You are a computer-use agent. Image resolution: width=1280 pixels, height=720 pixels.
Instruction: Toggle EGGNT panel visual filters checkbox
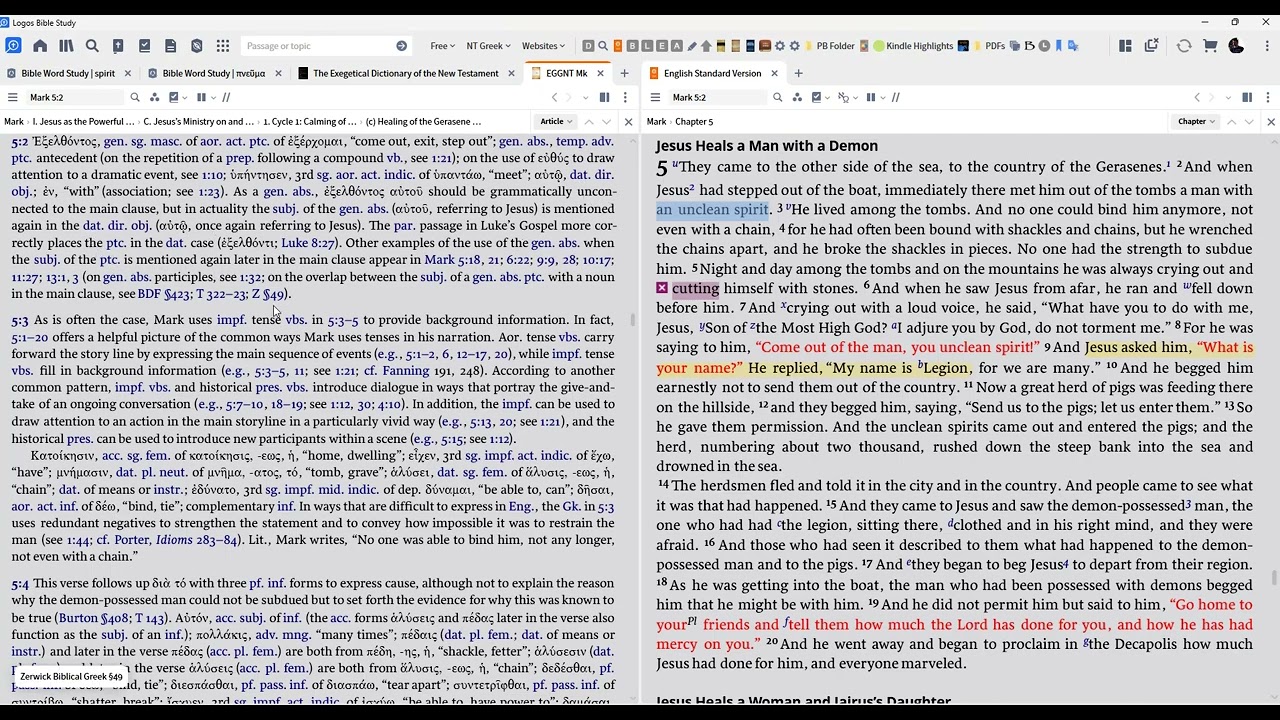pos(174,97)
